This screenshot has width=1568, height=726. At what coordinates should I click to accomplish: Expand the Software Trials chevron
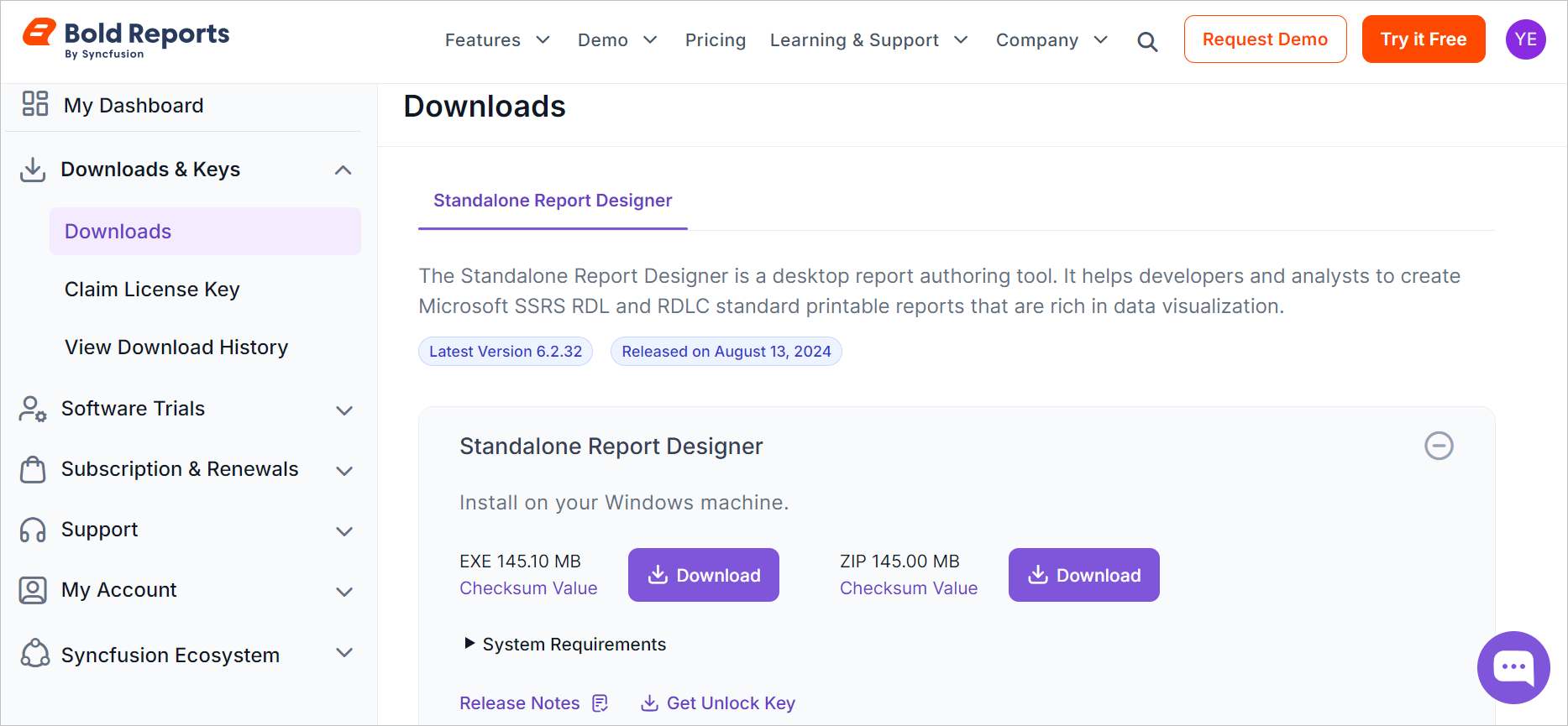[344, 410]
